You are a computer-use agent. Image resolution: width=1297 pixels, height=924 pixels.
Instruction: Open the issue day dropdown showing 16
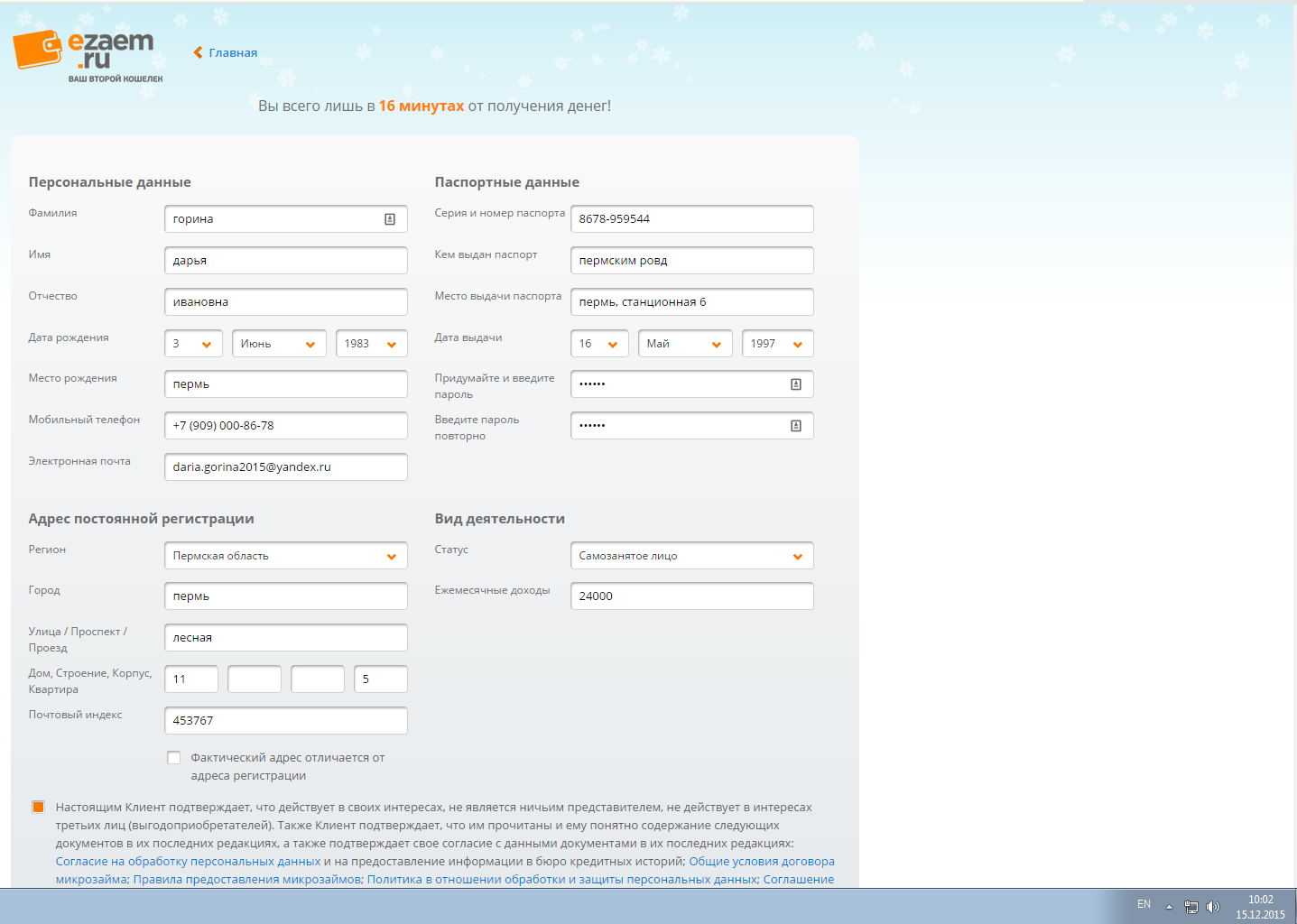pyautogui.click(x=599, y=344)
